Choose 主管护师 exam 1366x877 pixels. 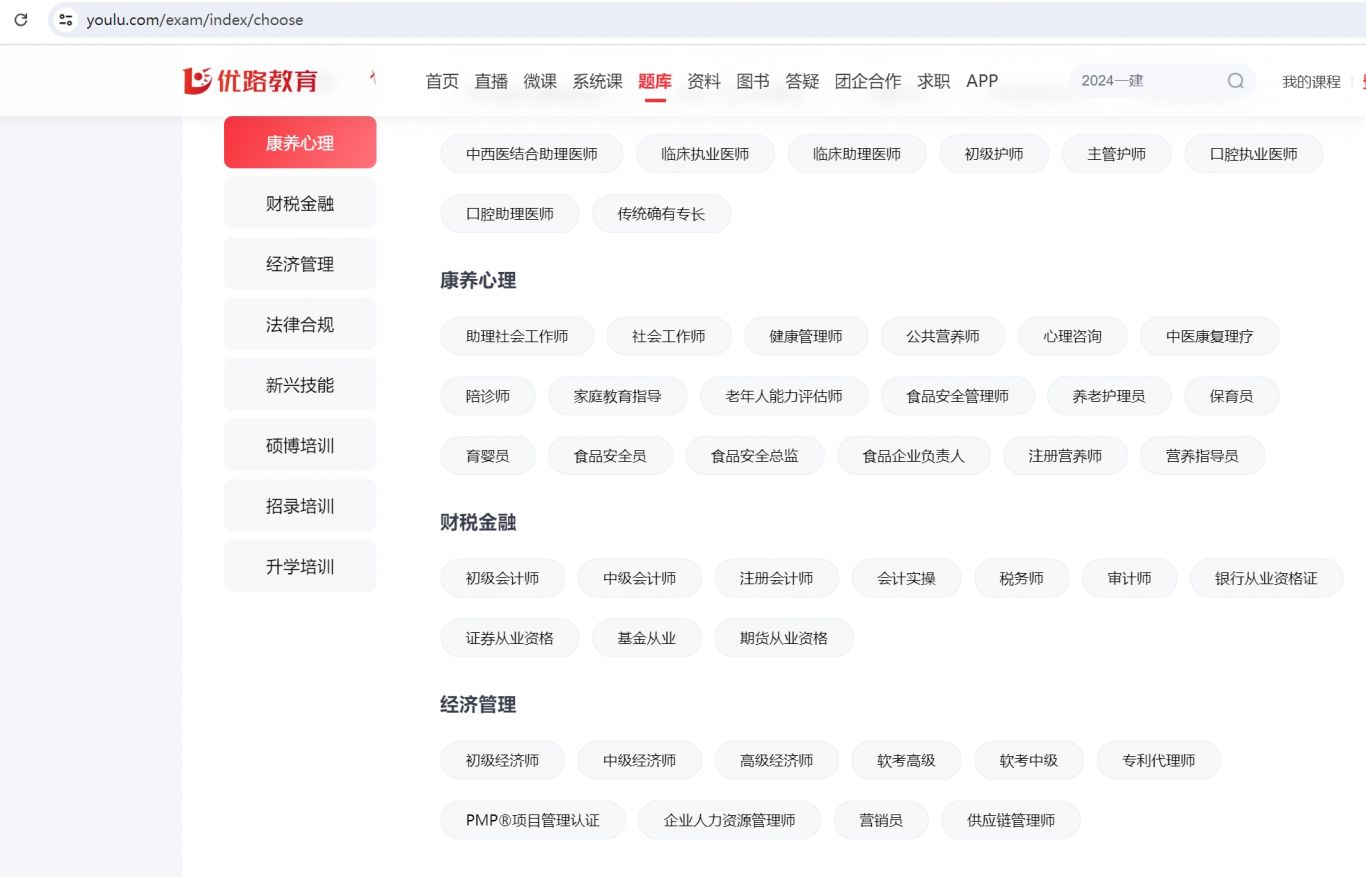(x=1117, y=154)
